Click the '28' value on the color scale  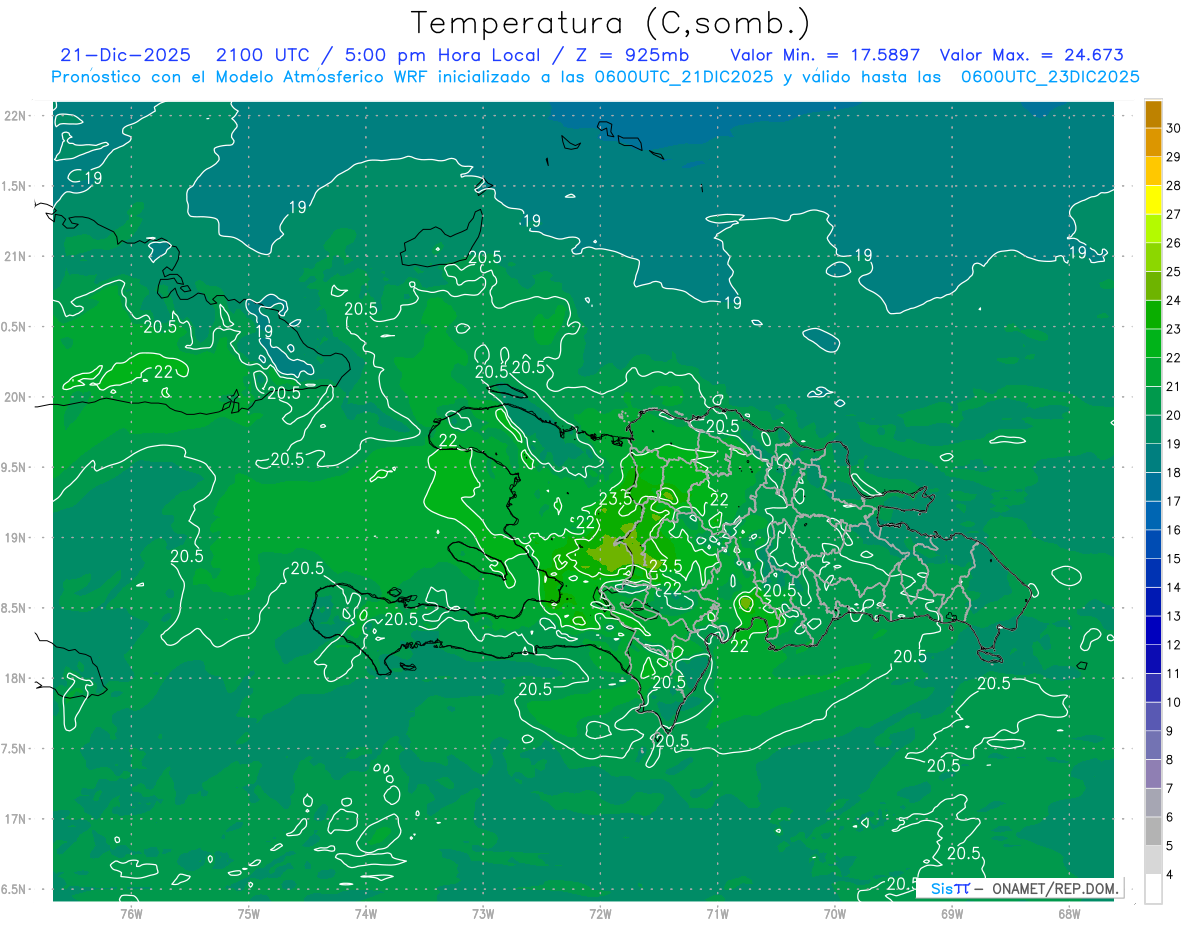pyautogui.click(x=1174, y=186)
